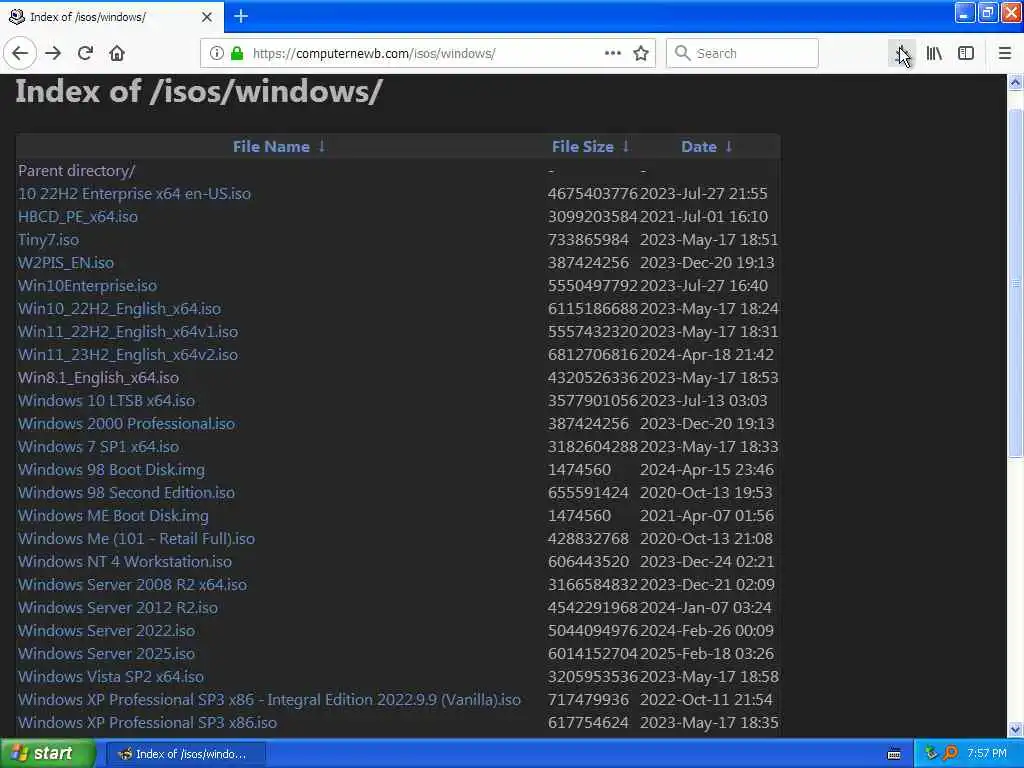
Task: Open Windows Me (101 - Retail Full).iso
Action: pyautogui.click(x=136, y=538)
